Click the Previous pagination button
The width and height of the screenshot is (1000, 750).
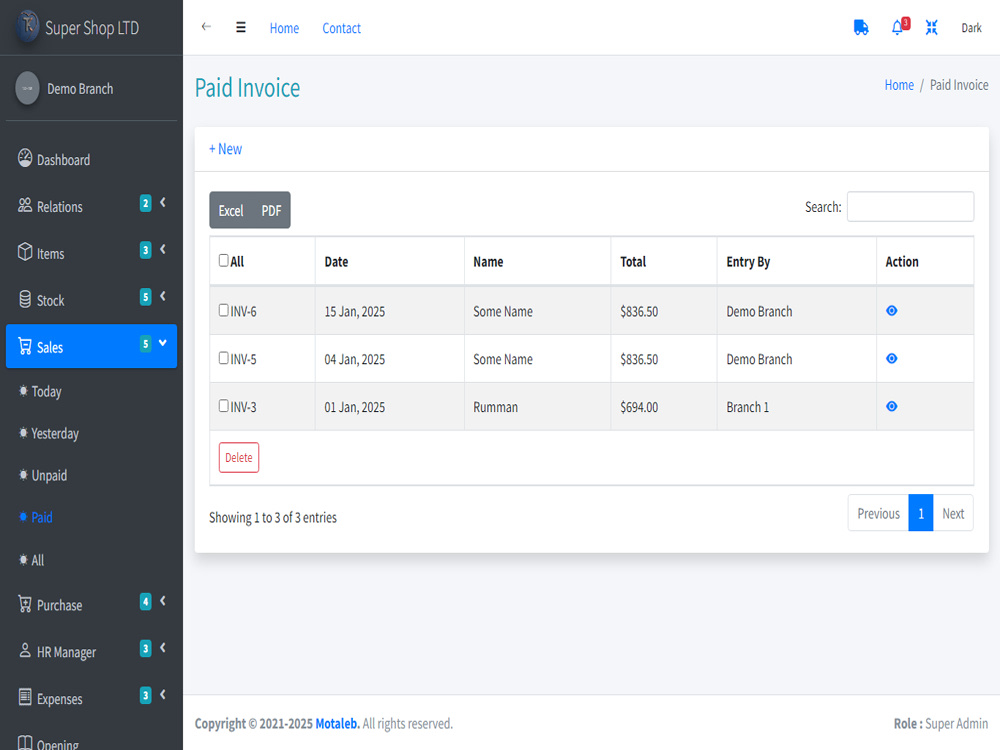pyautogui.click(x=878, y=513)
